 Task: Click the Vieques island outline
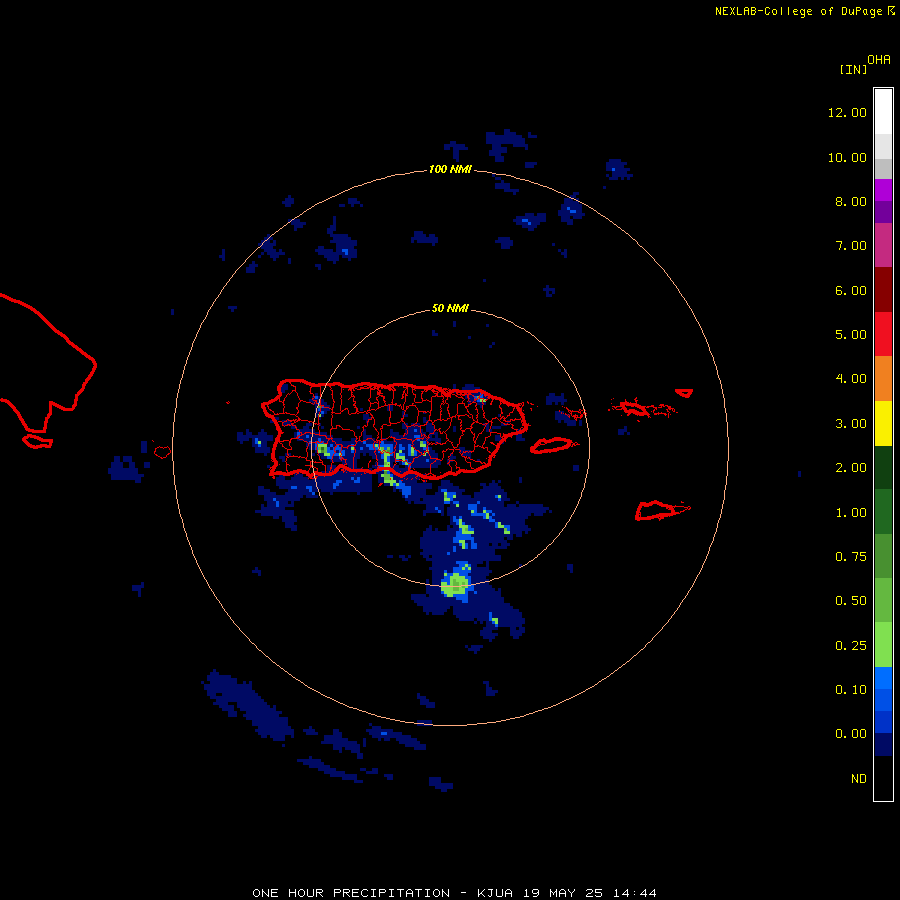552,445
